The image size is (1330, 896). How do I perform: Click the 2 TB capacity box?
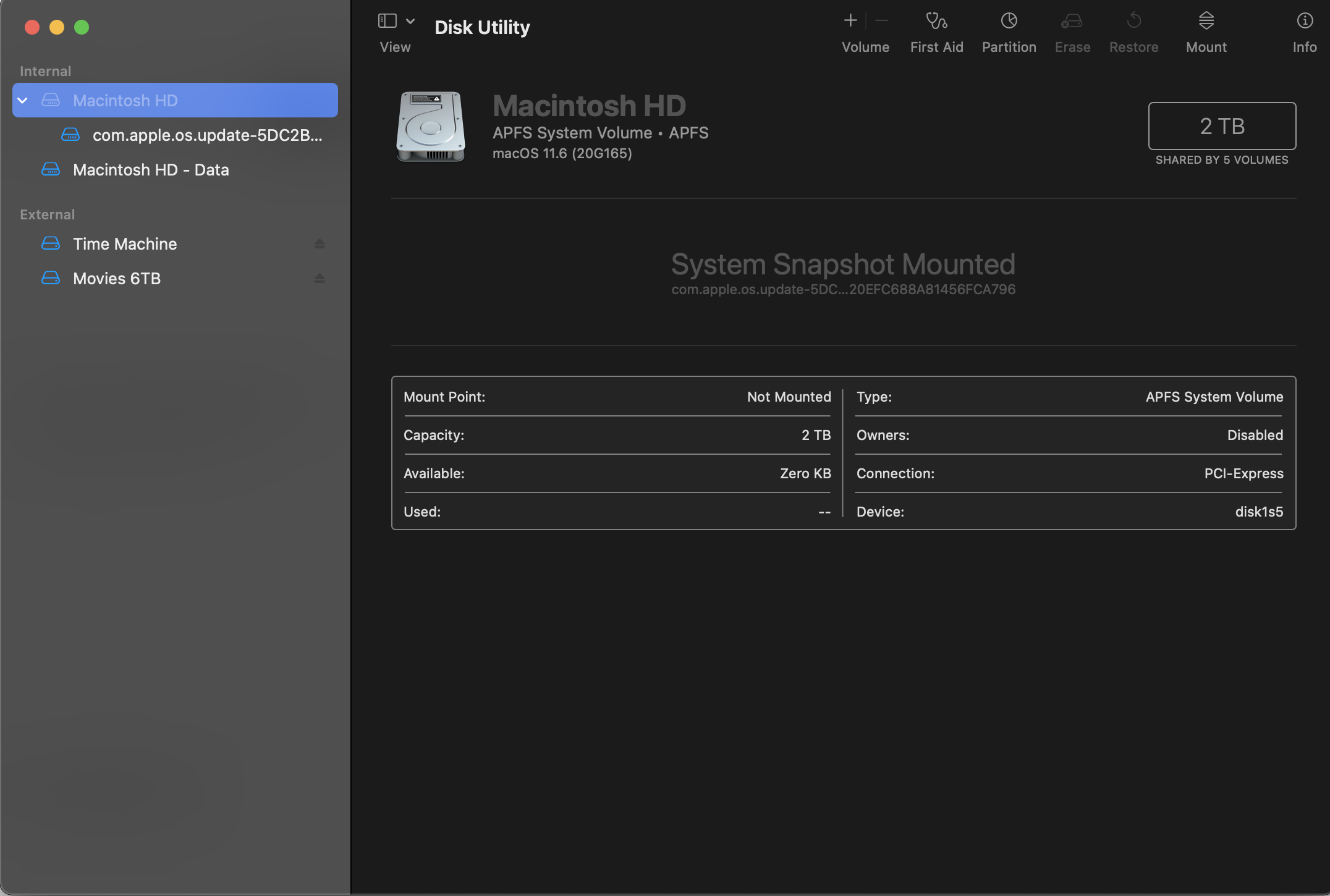coord(1222,126)
